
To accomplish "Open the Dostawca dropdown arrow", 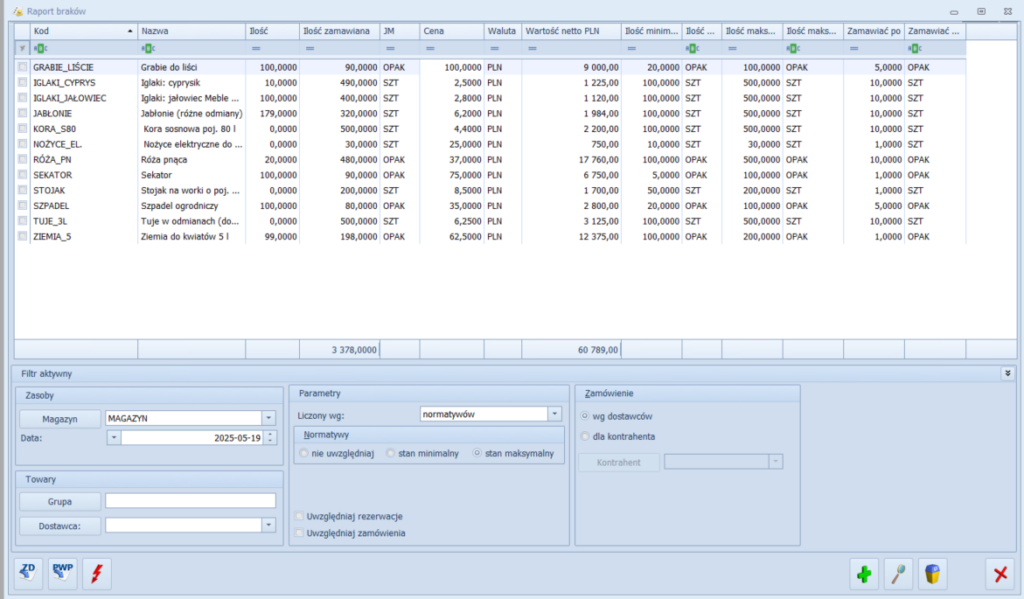I will click(x=268, y=525).
